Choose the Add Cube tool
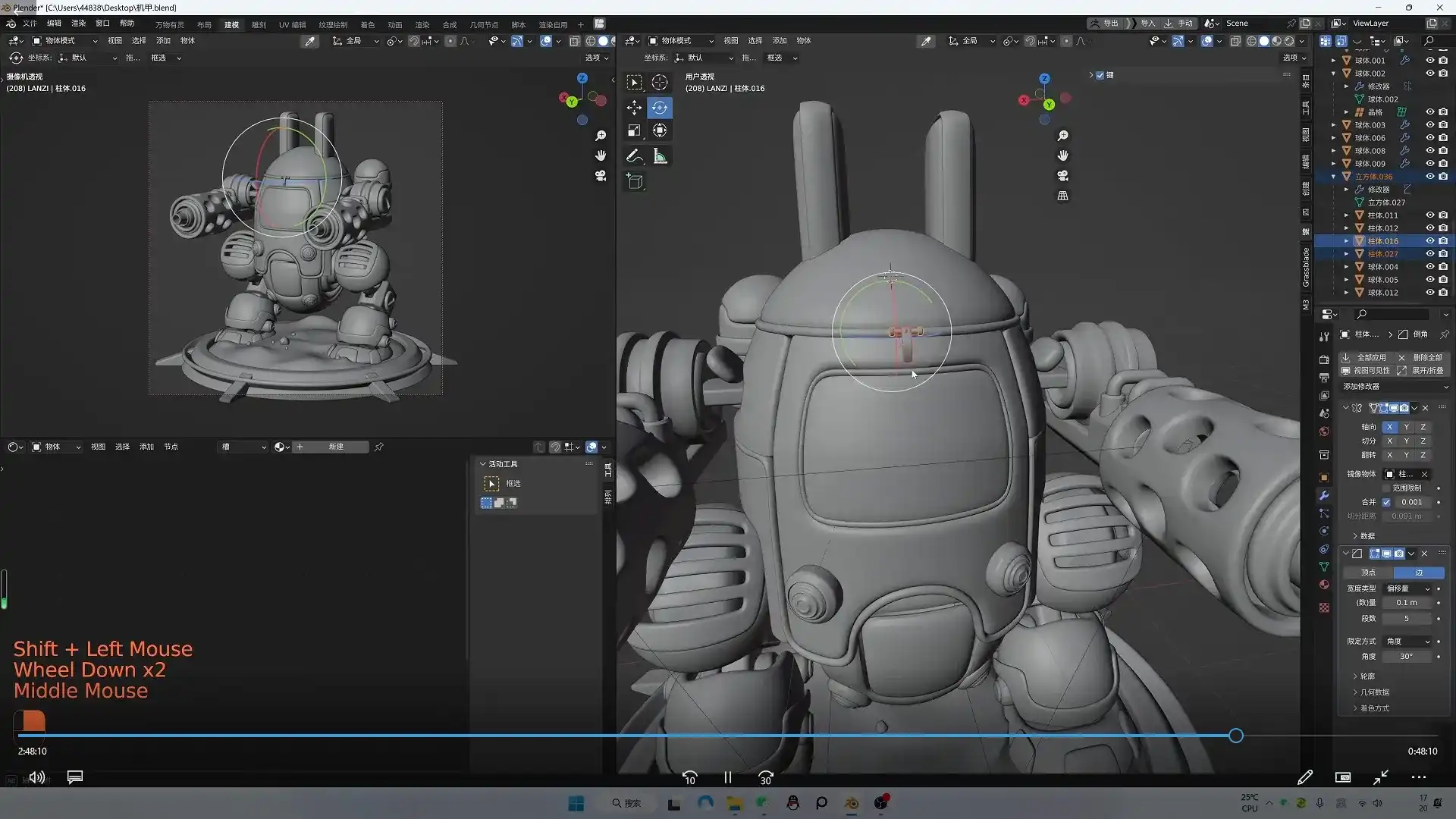Screen dimensions: 1456x819 coord(634,182)
